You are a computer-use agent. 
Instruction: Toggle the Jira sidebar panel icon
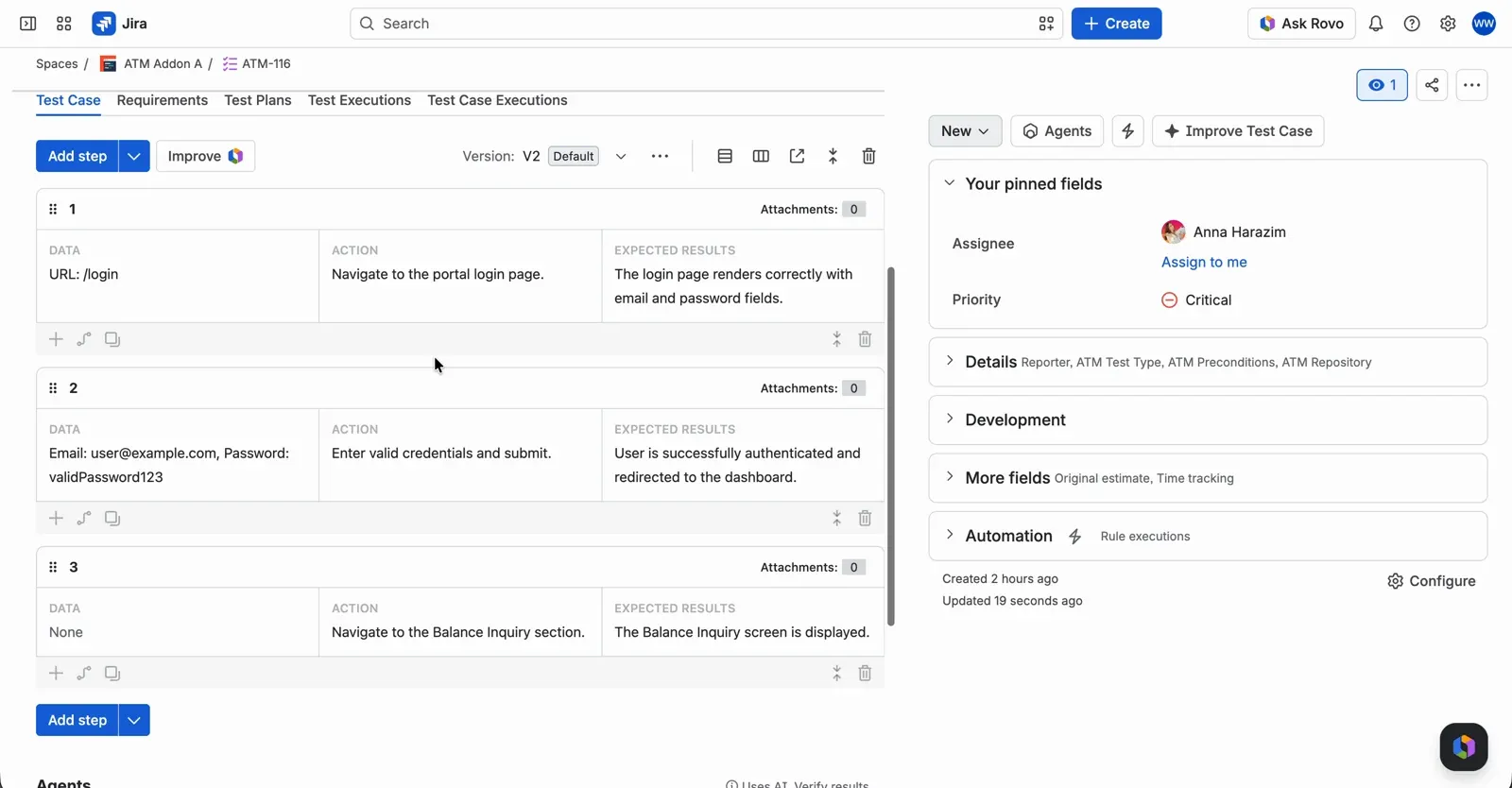pos(28,24)
